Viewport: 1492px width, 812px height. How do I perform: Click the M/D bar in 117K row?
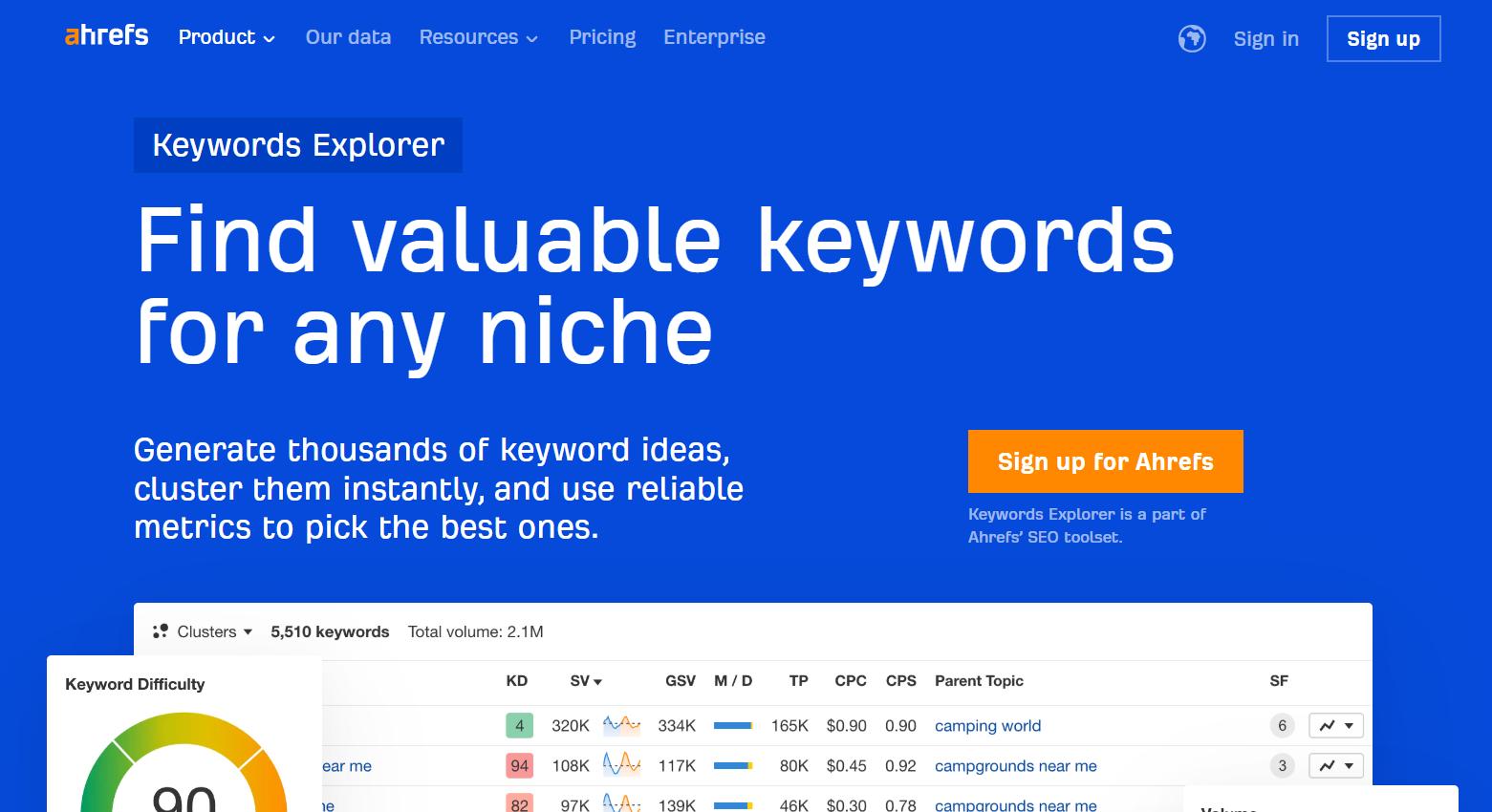coord(733,766)
